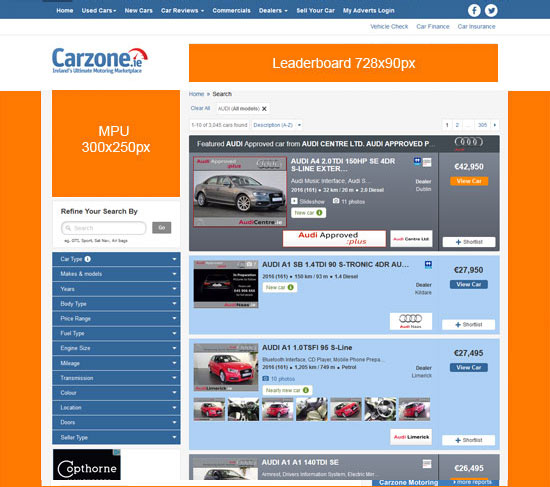The height and width of the screenshot is (487, 550).
Task: Click the 11 photos camera icon
Action: tap(336, 201)
